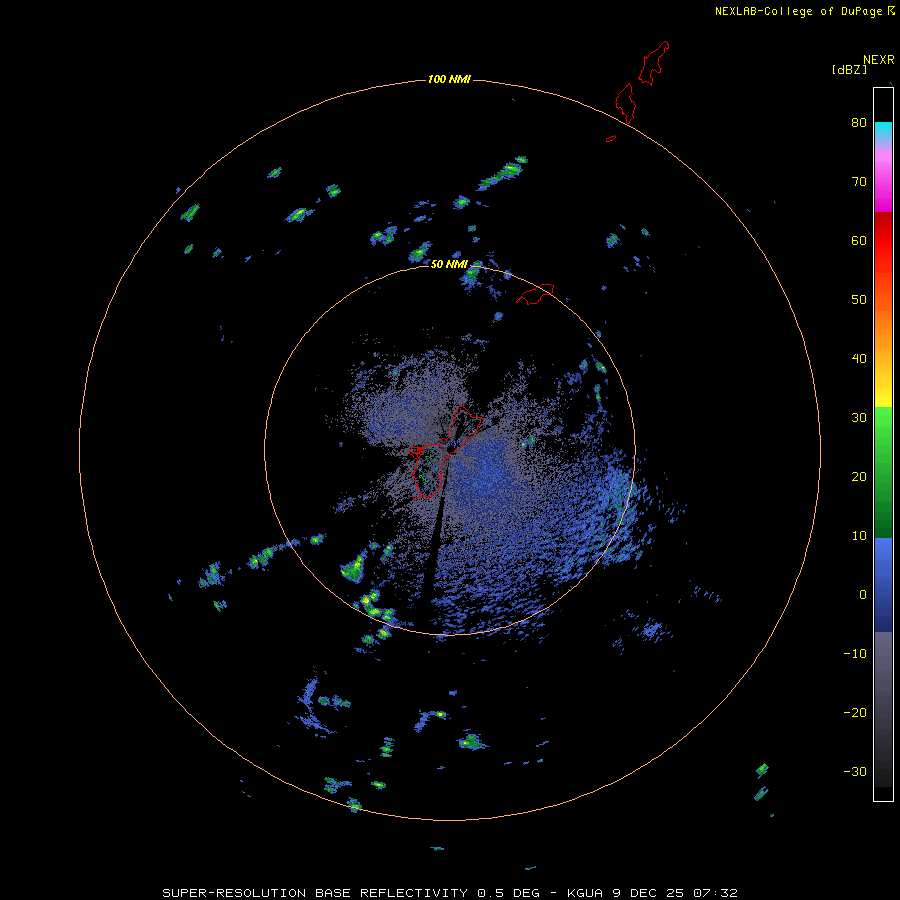
Task: Click the red Guam island outline at center
Action: pyautogui.click(x=447, y=450)
